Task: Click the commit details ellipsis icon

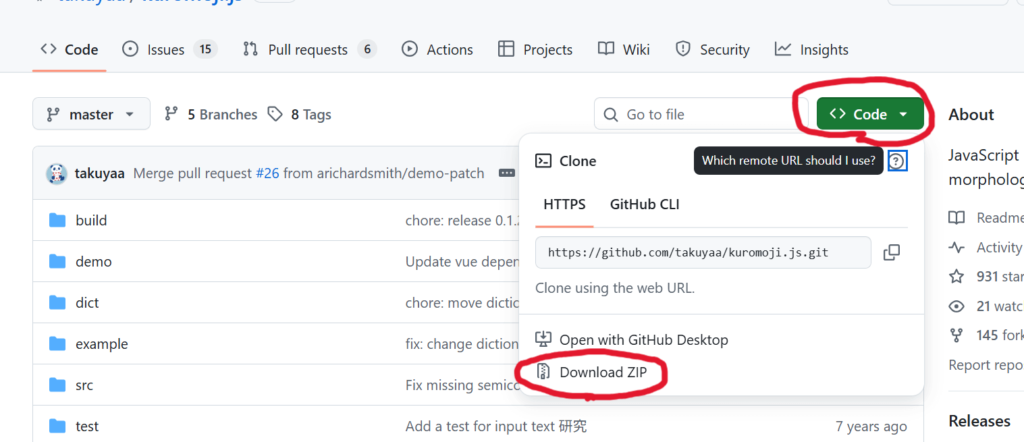Action: (507, 173)
